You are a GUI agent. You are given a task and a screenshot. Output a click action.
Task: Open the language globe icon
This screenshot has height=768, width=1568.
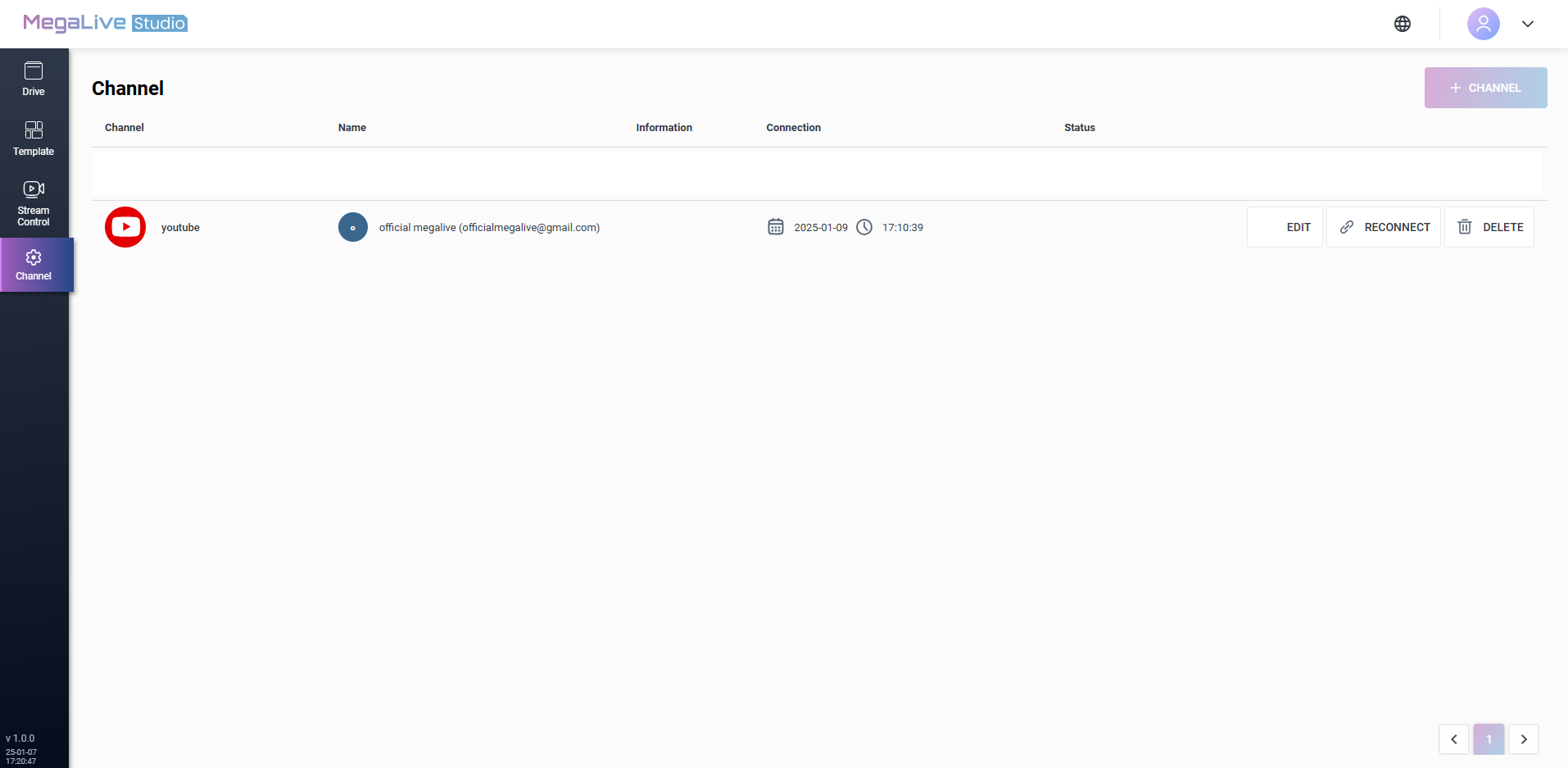1403,24
